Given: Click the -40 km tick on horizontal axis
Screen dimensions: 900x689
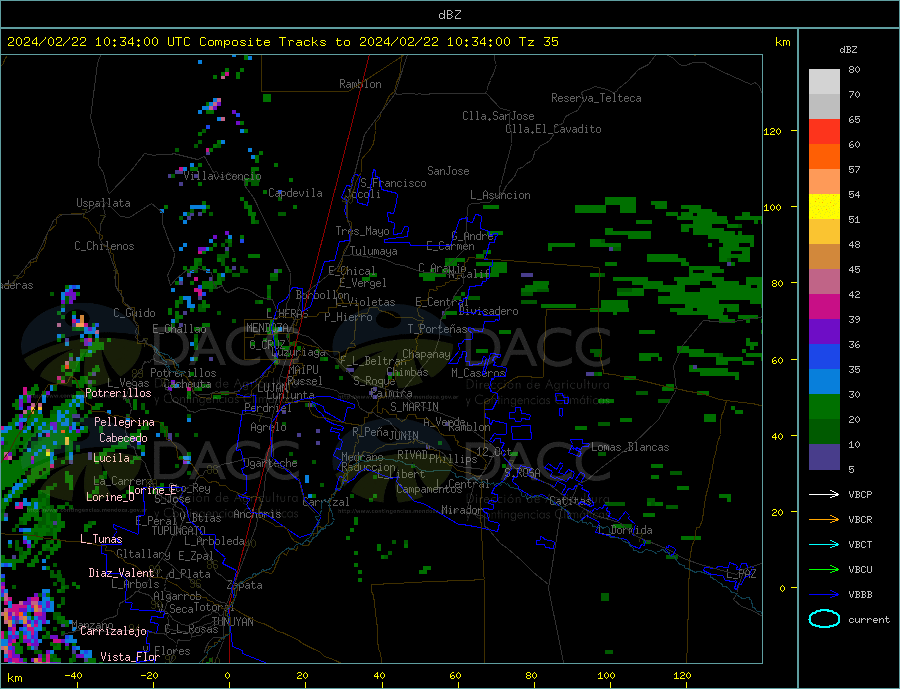Looking at the screenshot, I should click(73, 675).
